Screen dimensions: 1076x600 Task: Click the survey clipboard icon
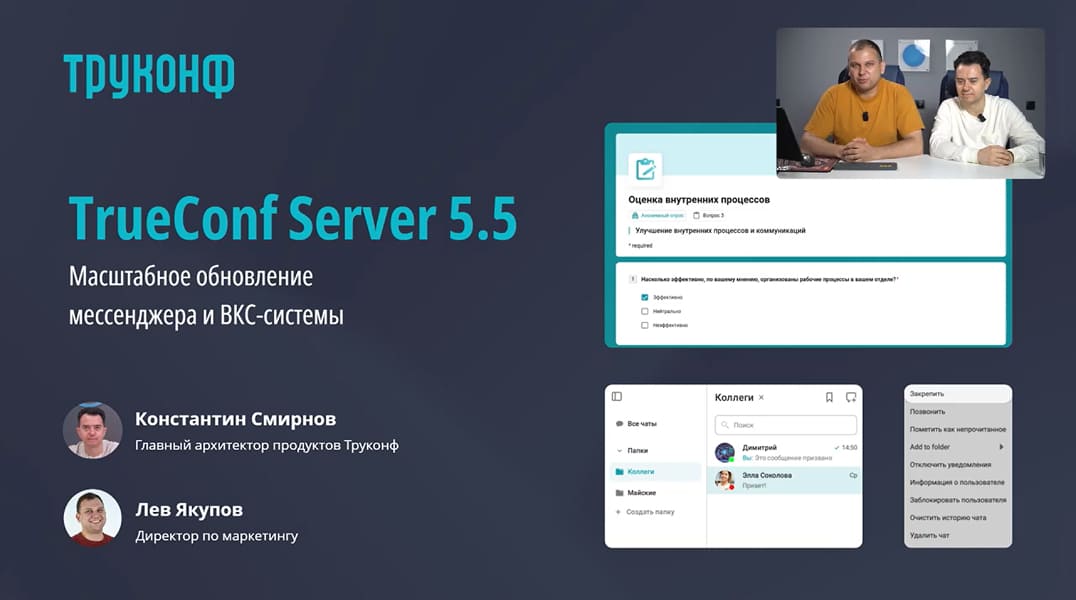point(645,169)
